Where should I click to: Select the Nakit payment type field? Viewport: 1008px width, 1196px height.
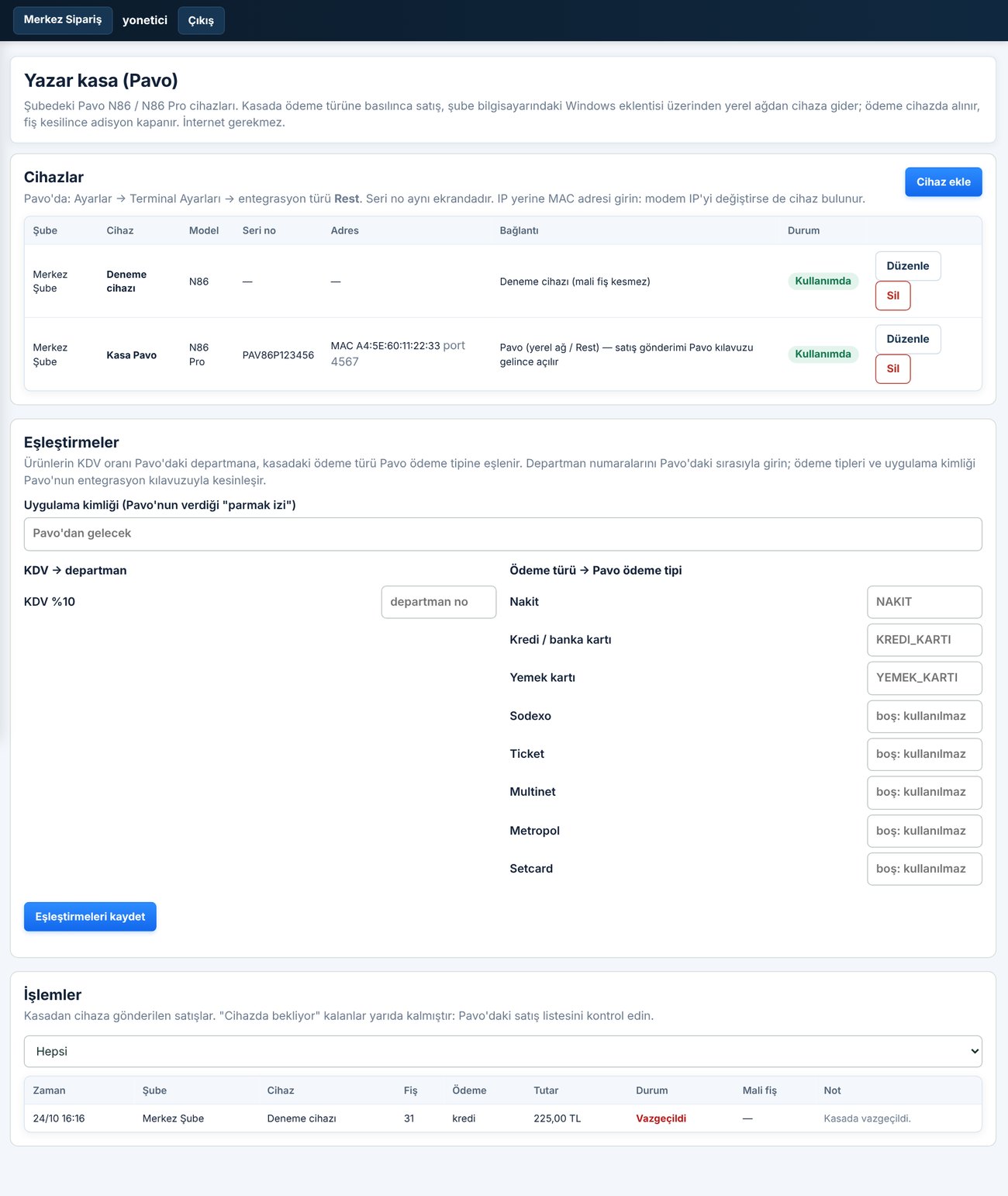tap(924, 602)
